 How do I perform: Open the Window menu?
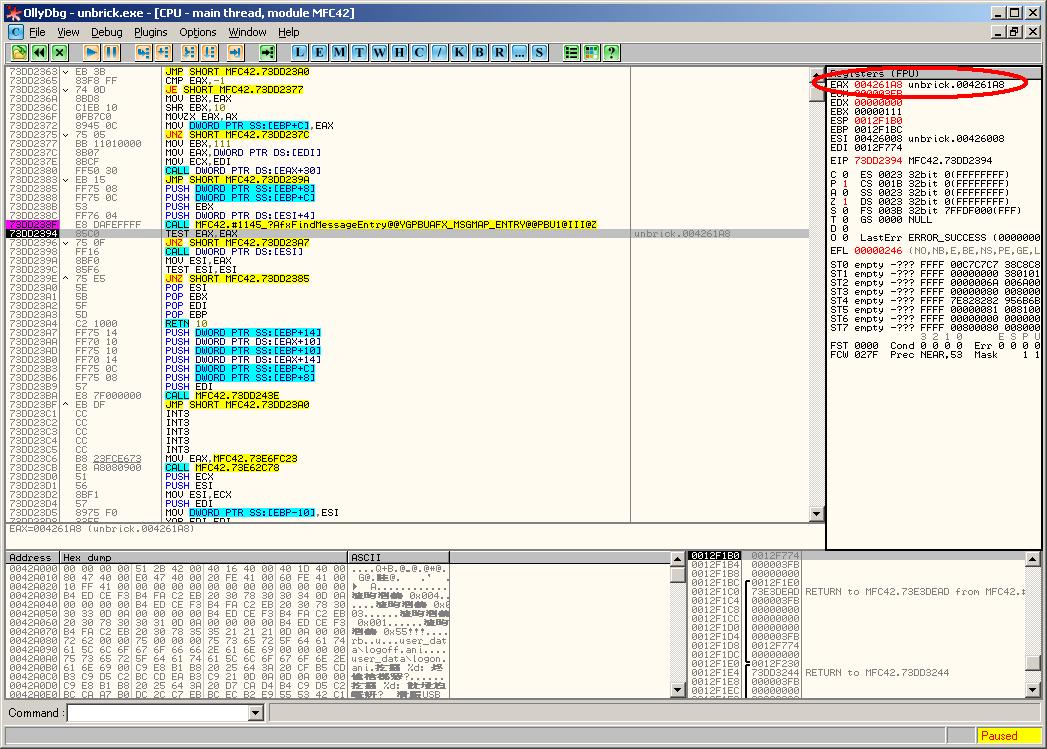coord(247,32)
